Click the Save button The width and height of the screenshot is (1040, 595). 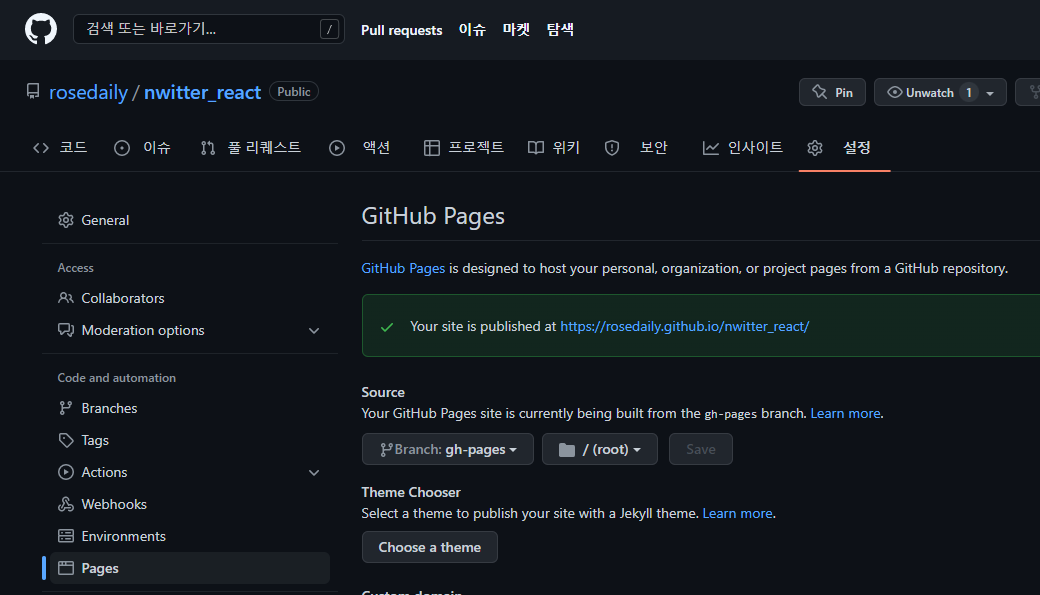click(x=700, y=449)
